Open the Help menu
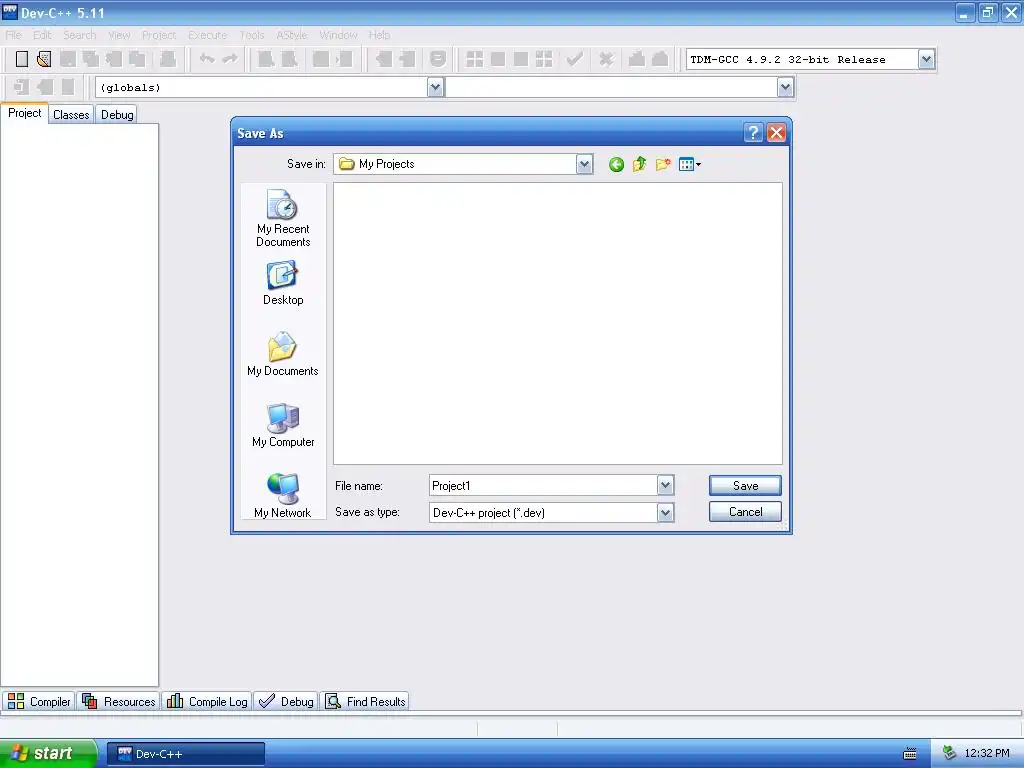The width and height of the screenshot is (1024, 768). point(379,35)
